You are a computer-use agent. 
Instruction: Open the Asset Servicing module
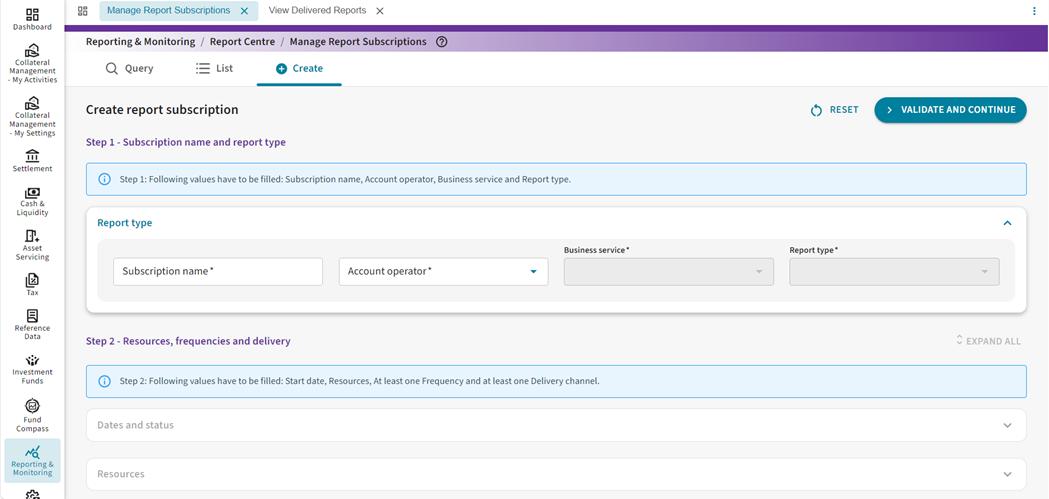click(x=32, y=244)
